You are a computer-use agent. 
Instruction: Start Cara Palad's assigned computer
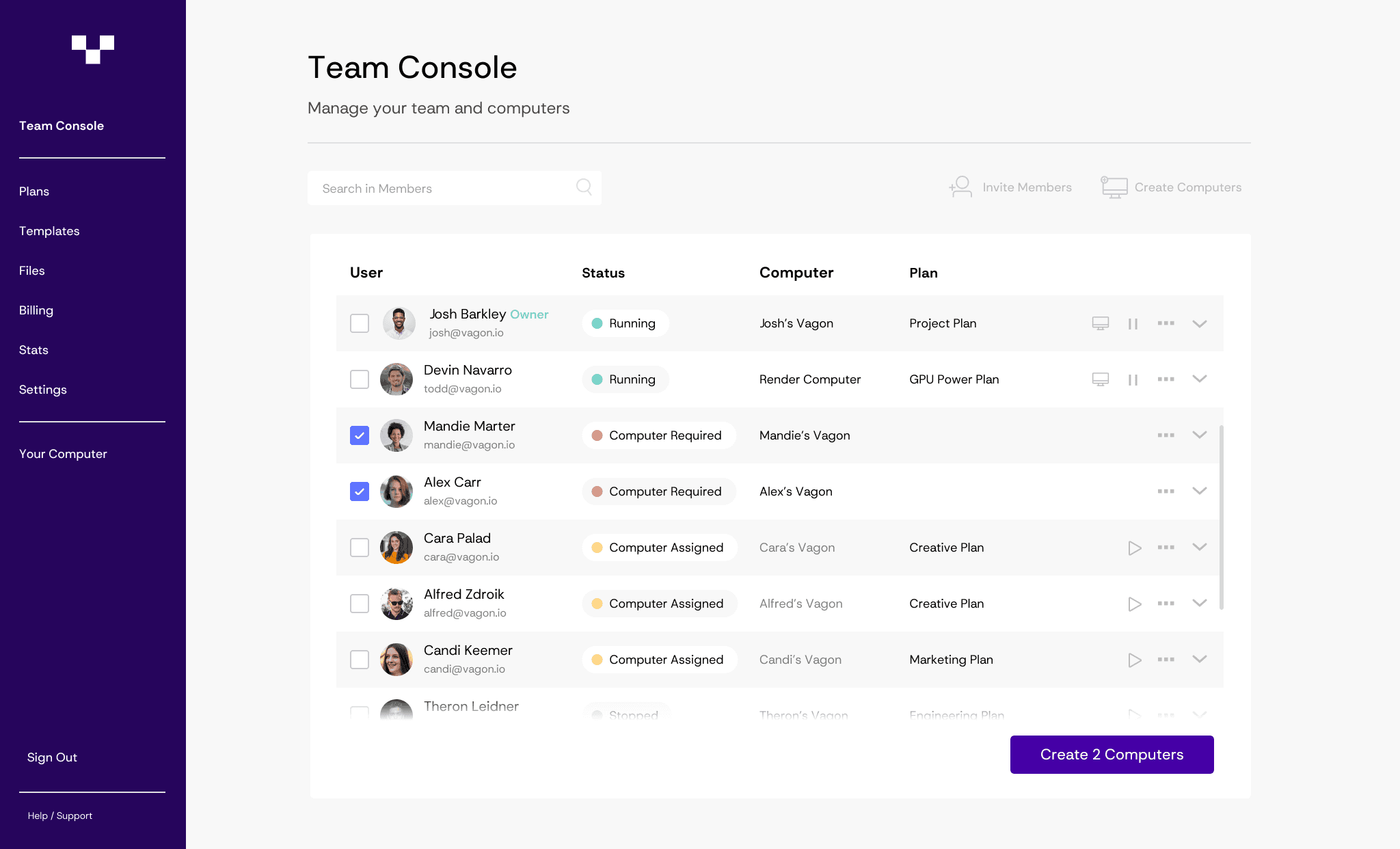pyautogui.click(x=1135, y=547)
